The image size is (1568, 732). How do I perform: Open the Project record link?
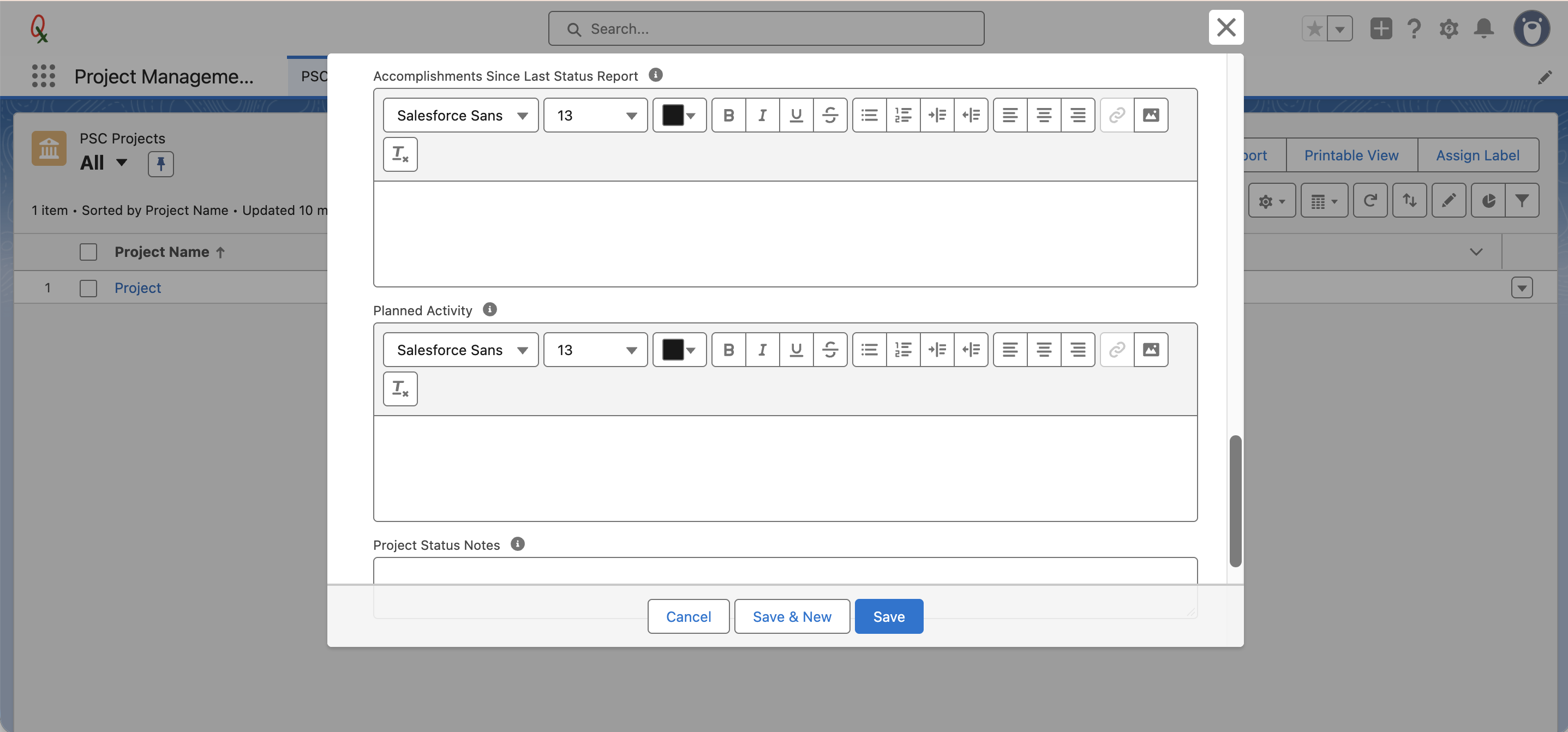[137, 288]
